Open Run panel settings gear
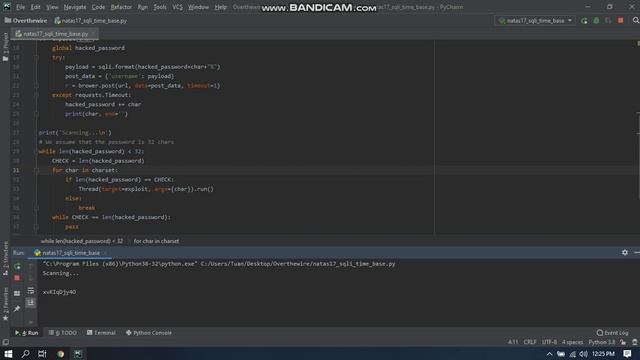Image resolution: width=640 pixels, height=360 pixels. point(624,253)
